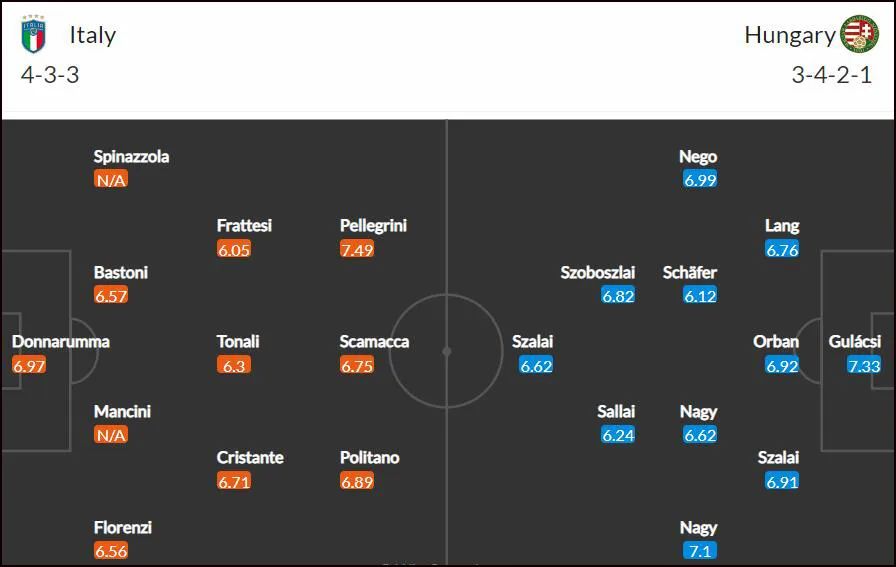This screenshot has height=567, width=896.
Task: Click the Hungary team crest icon
Action: [x=860, y=34]
